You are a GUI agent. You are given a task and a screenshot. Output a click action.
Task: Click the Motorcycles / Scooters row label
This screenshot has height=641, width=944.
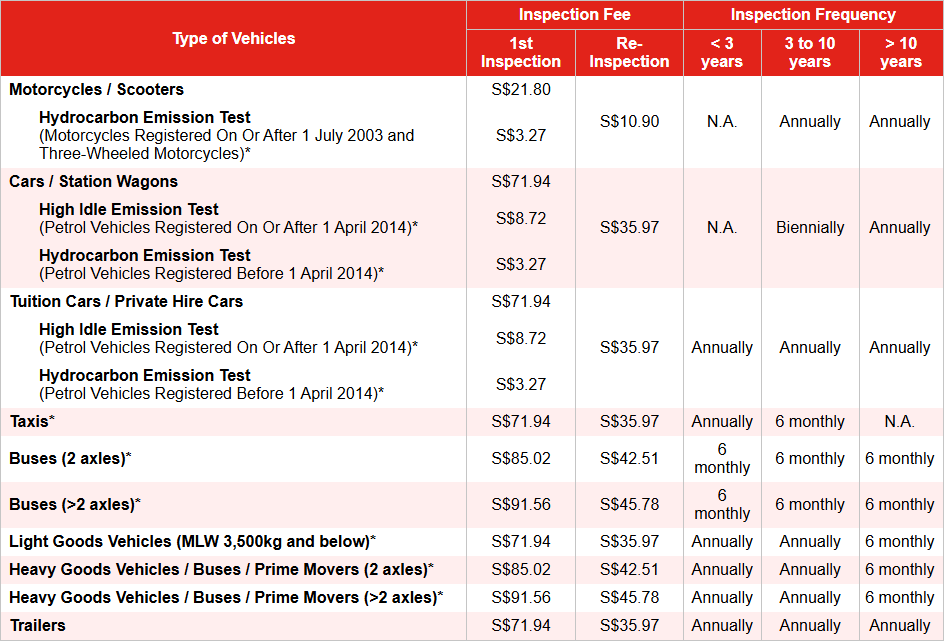click(96, 89)
